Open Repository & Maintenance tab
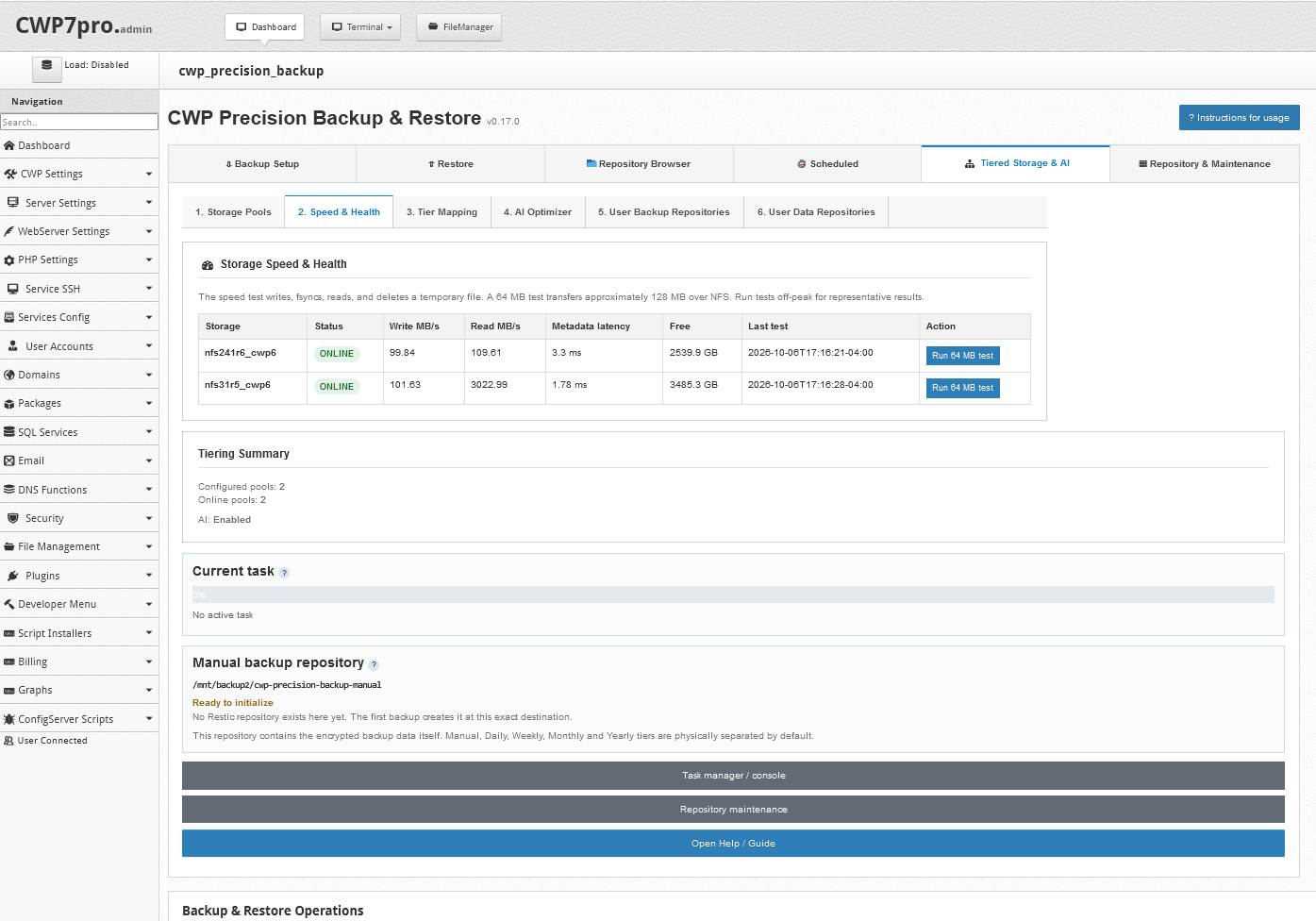 click(x=1205, y=164)
